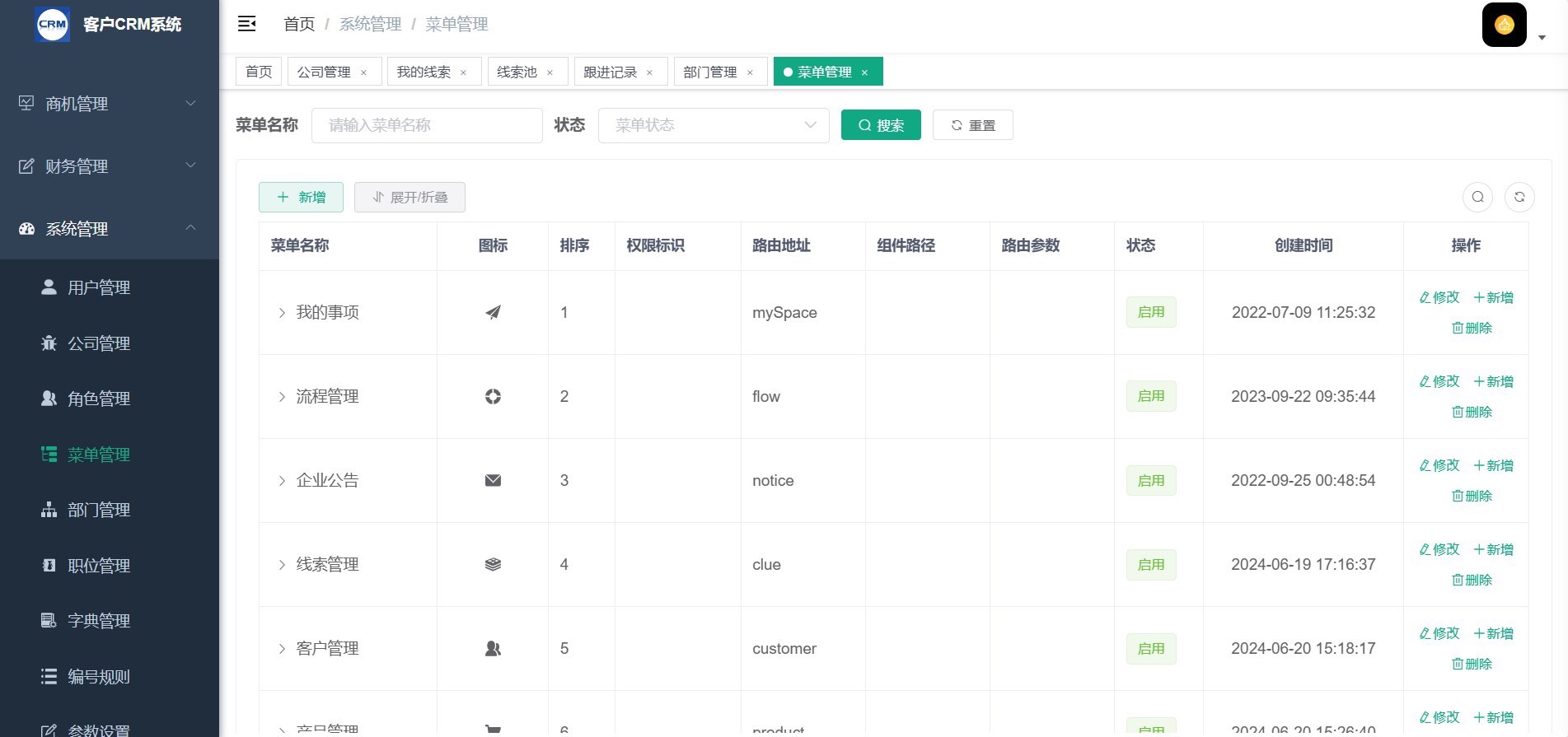Open 角色管理 from the sidebar

click(x=98, y=399)
